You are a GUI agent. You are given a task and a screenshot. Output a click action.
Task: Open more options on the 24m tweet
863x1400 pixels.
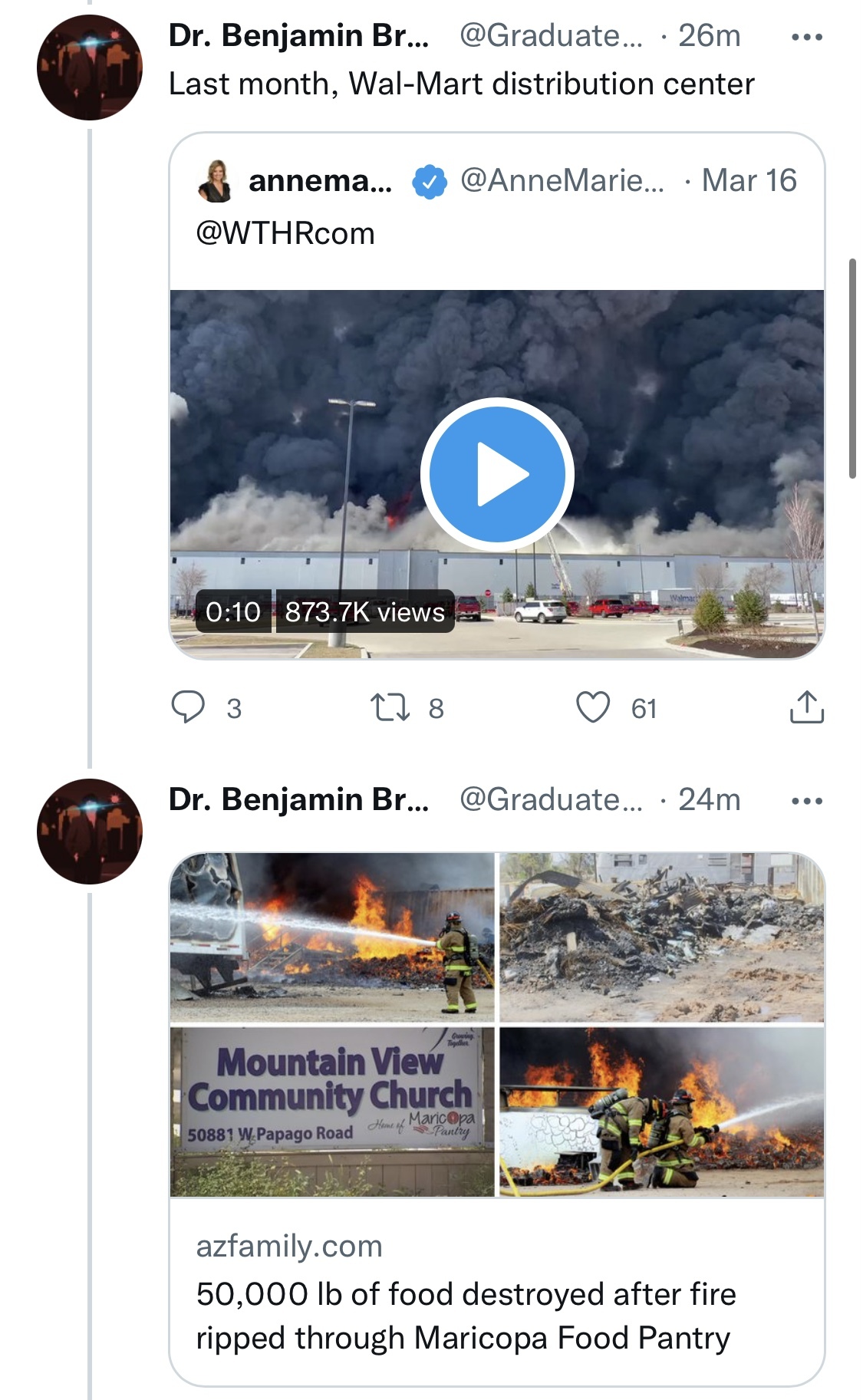coord(806,801)
